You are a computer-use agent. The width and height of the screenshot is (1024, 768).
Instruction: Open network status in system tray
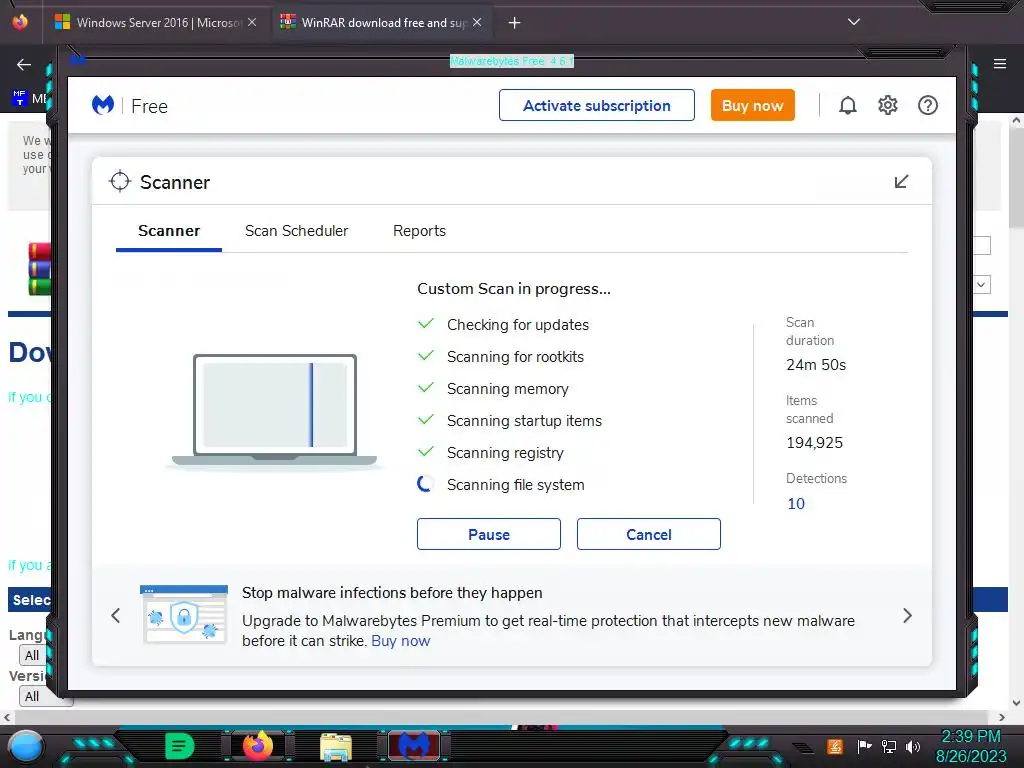tap(889, 746)
